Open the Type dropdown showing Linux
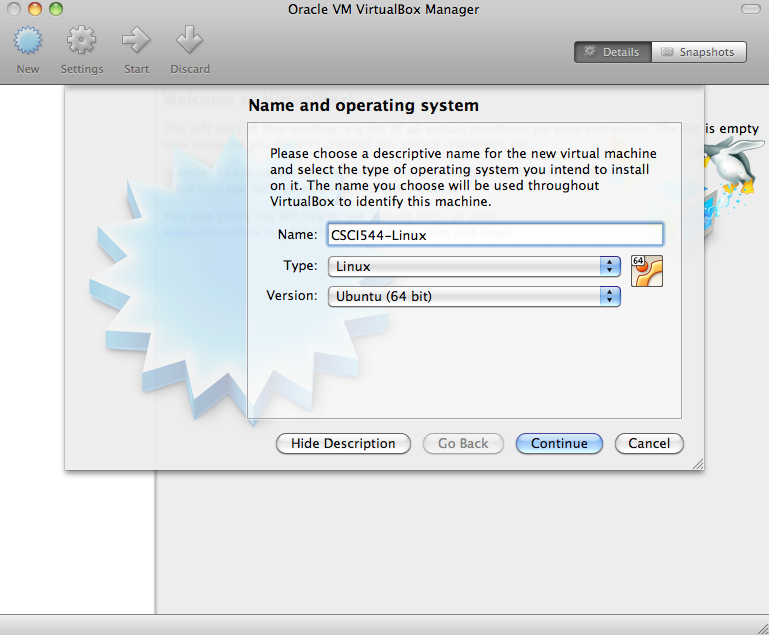This screenshot has height=635, width=769. [474, 266]
